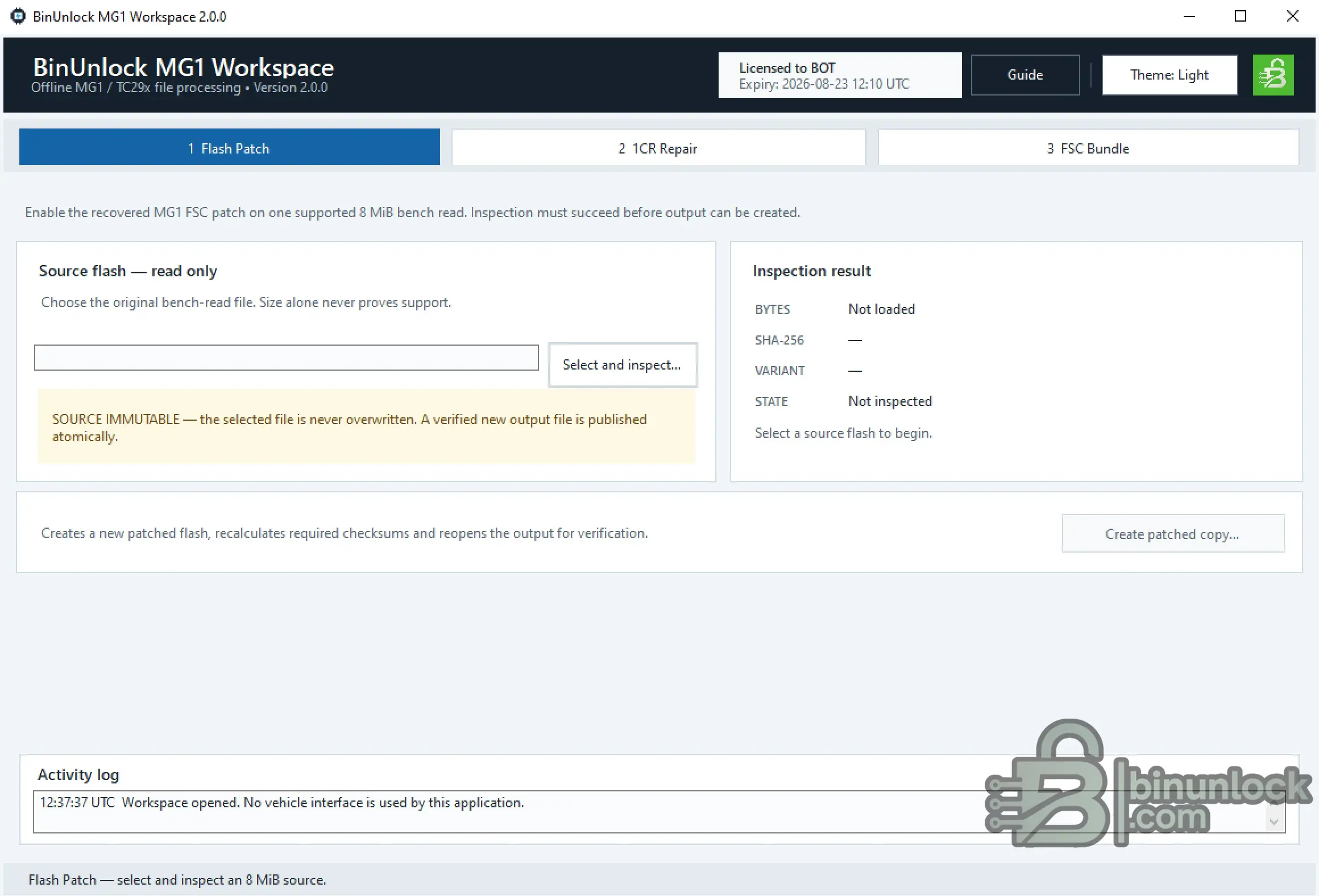Viewport: 1319px width, 896px height.
Task: Click the 'Not inspected' STATE value
Action: coord(890,401)
